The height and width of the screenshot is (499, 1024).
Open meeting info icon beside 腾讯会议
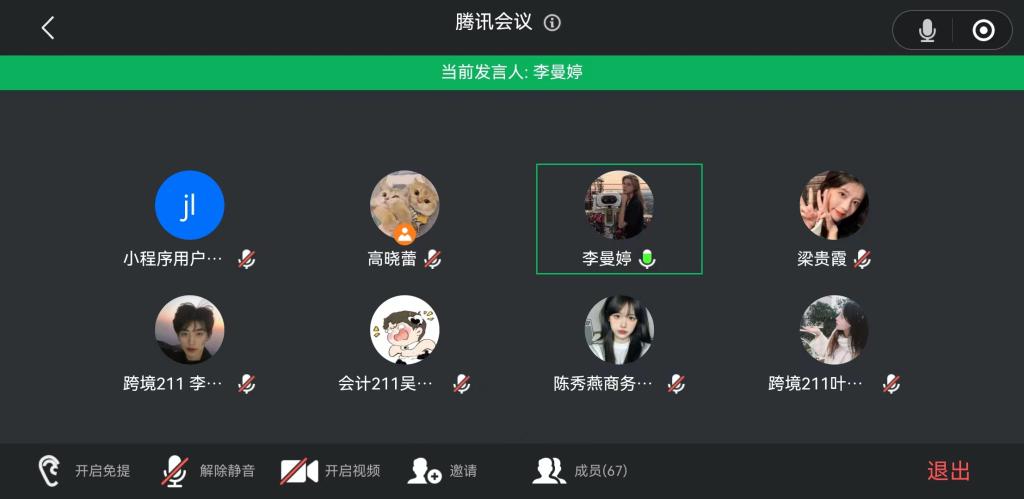552,24
